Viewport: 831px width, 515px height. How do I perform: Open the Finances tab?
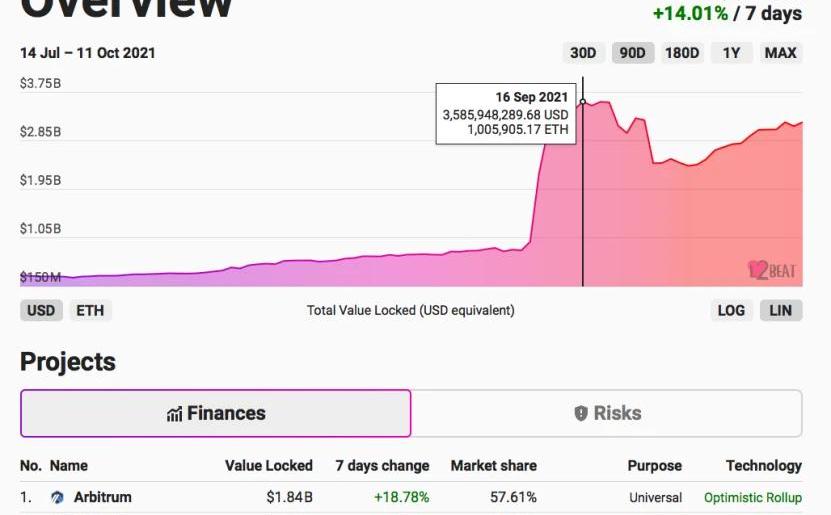point(216,413)
